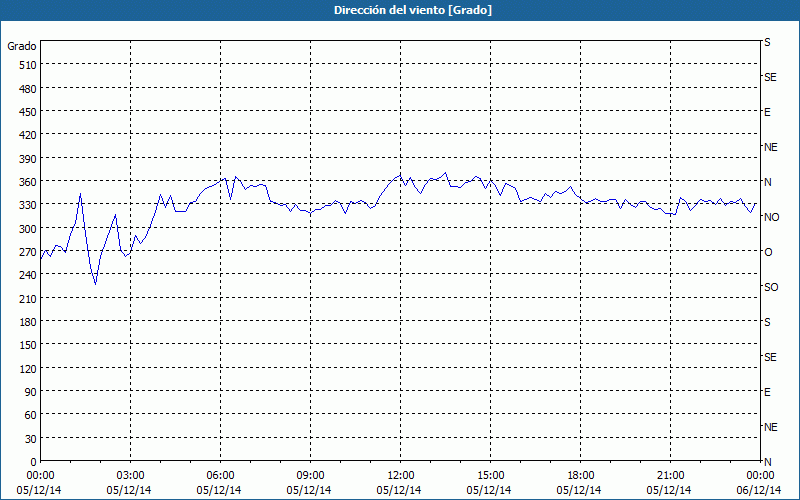Click the 0 degree axis label
Image resolution: width=800 pixels, height=500 pixels.
pyautogui.click(x=34, y=462)
